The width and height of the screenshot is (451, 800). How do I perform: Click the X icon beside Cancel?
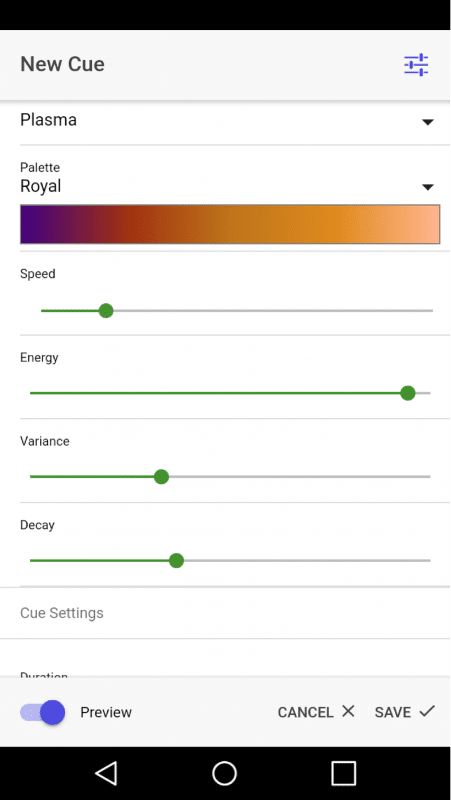coord(348,711)
